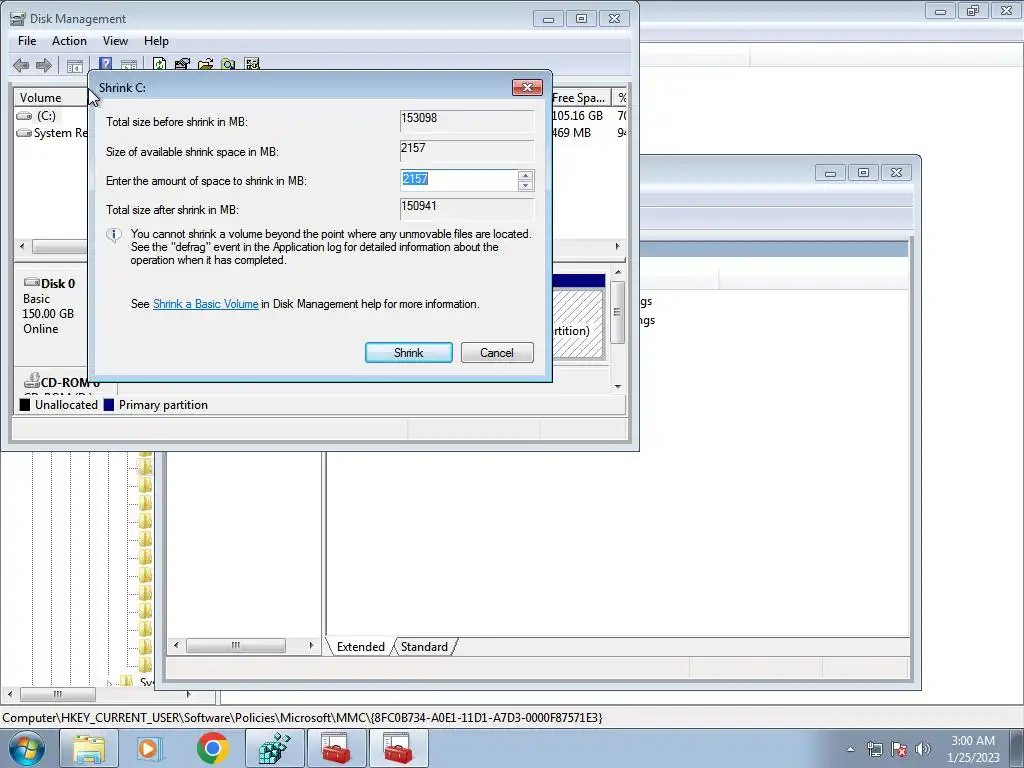Click the Free Space column header

pyautogui.click(x=581, y=97)
